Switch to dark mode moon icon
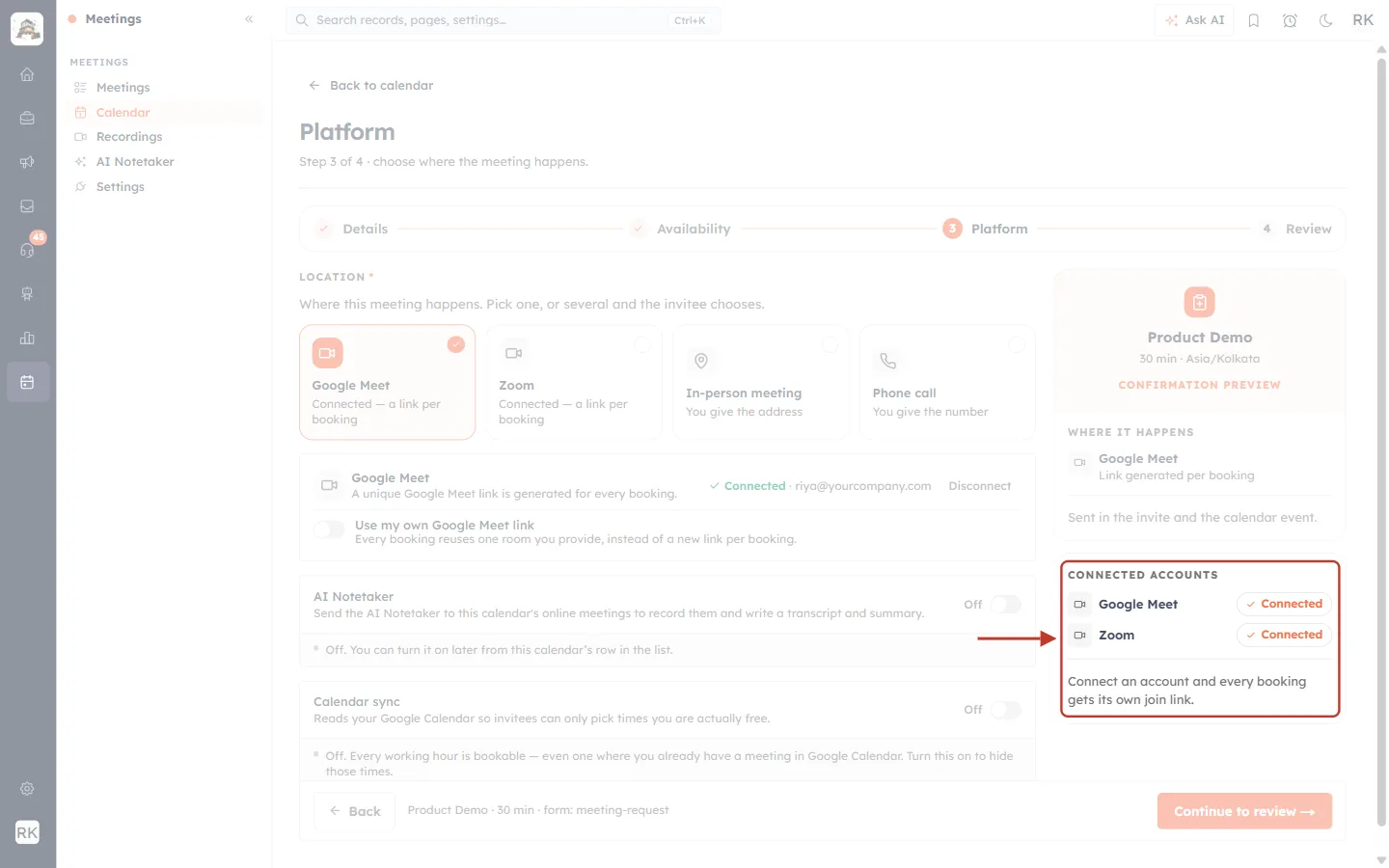The width and height of the screenshot is (1389, 868). pyautogui.click(x=1326, y=20)
